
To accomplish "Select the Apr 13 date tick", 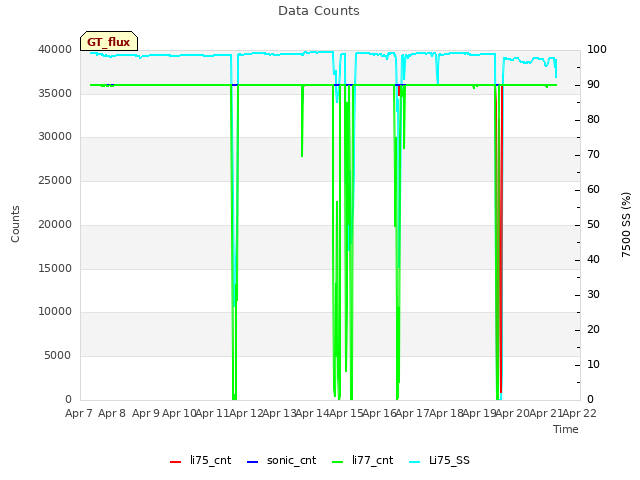I will pyautogui.click(x=280, y=413).
